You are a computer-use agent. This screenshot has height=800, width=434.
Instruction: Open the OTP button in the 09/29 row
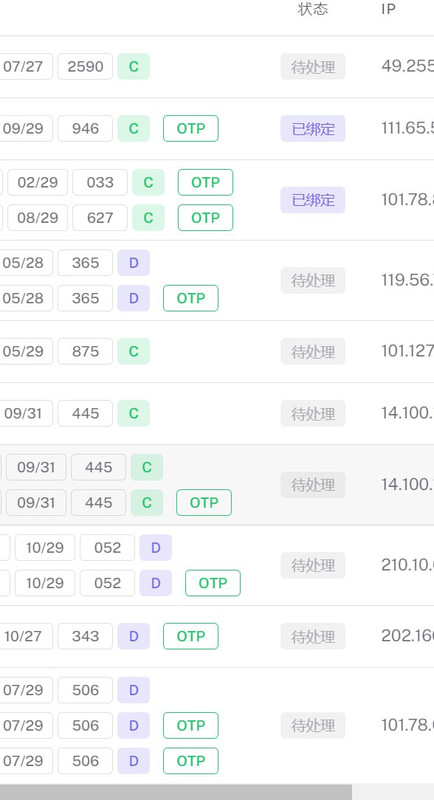click(x=191, y=129)
